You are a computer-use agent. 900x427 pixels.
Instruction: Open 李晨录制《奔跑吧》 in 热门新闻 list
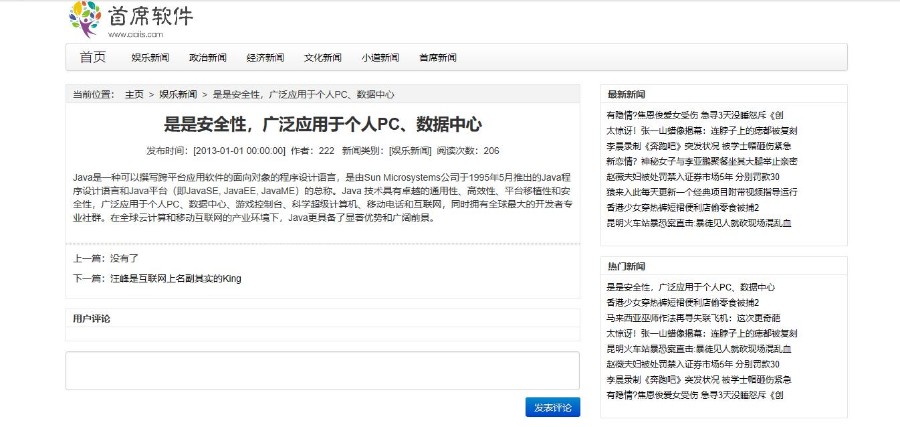coord(699,380)
